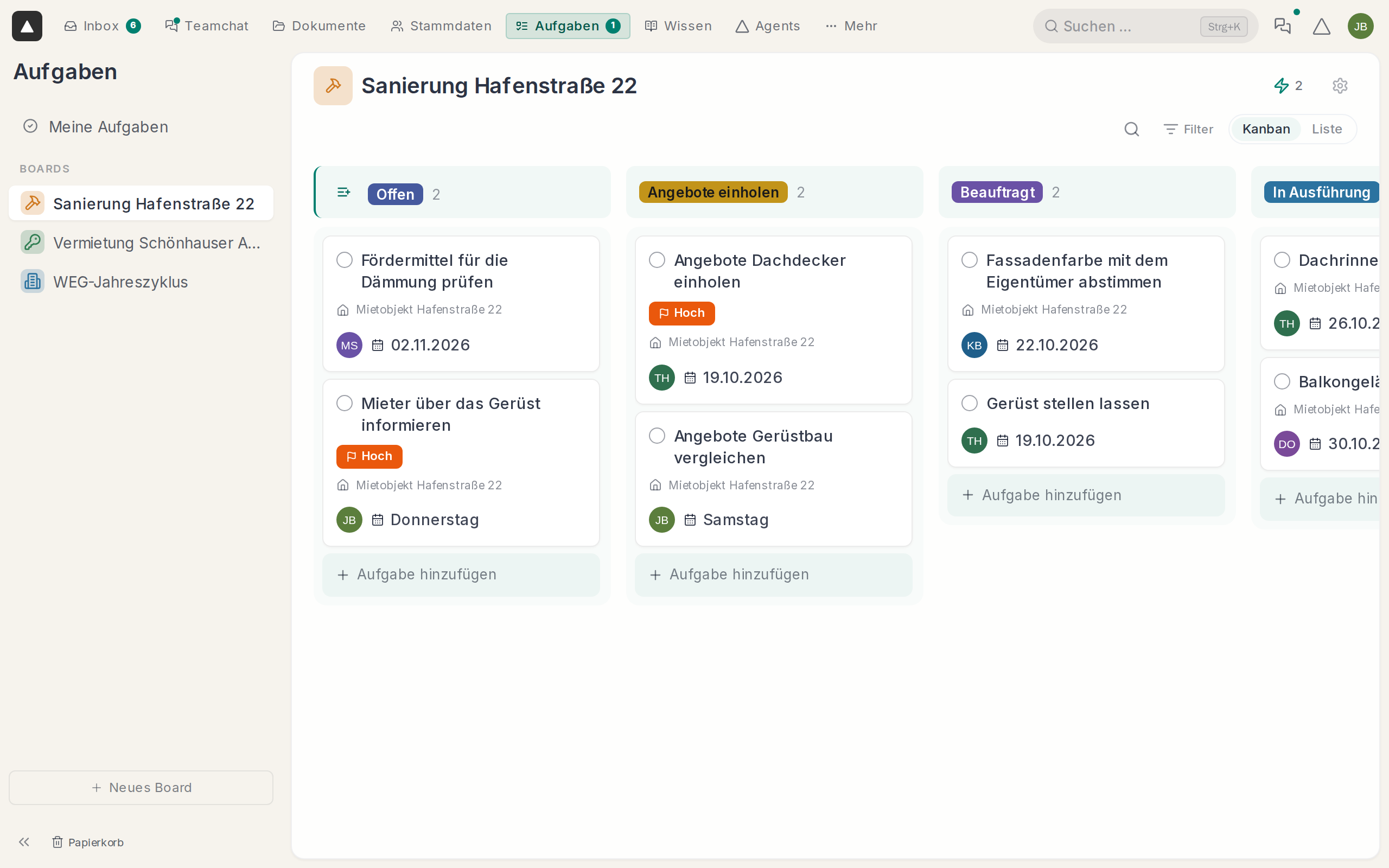Add task in Offen column
Viewport: 1389px width, 868px height.
461,575
